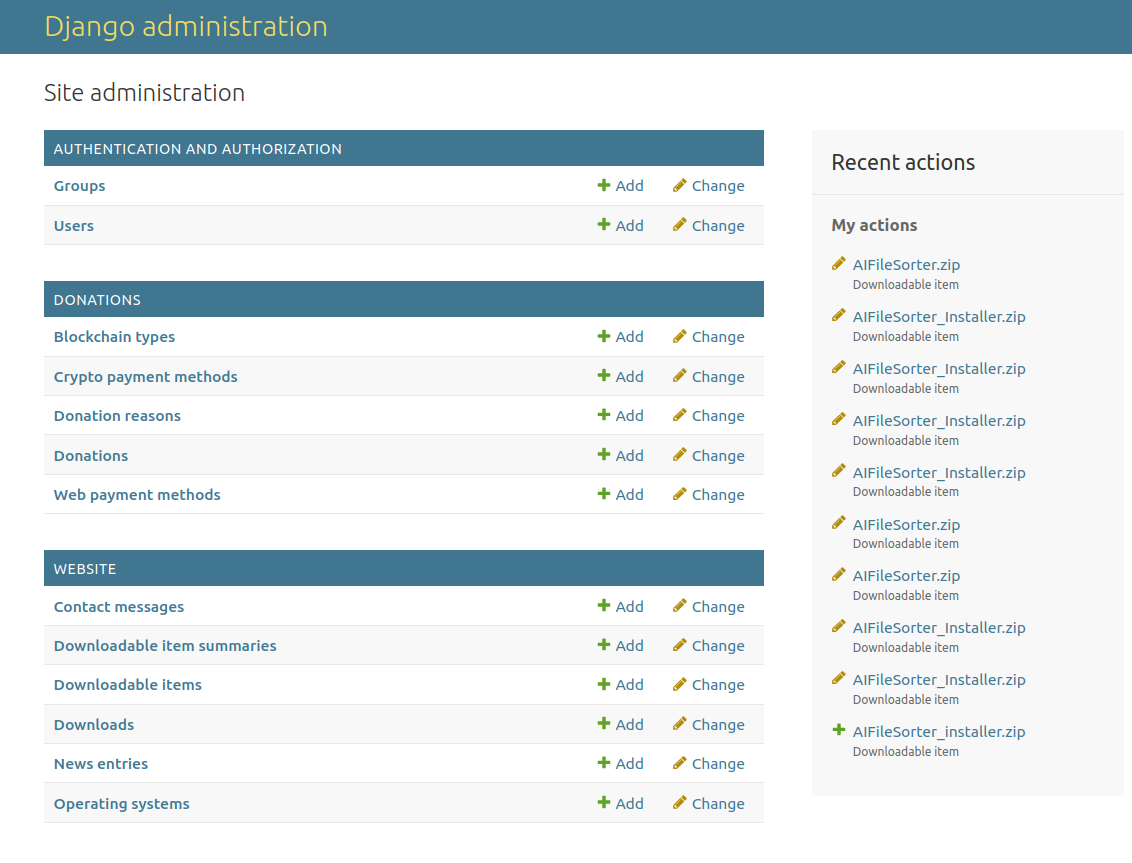Click the plus icon for News entries

(x=604, y=763)
